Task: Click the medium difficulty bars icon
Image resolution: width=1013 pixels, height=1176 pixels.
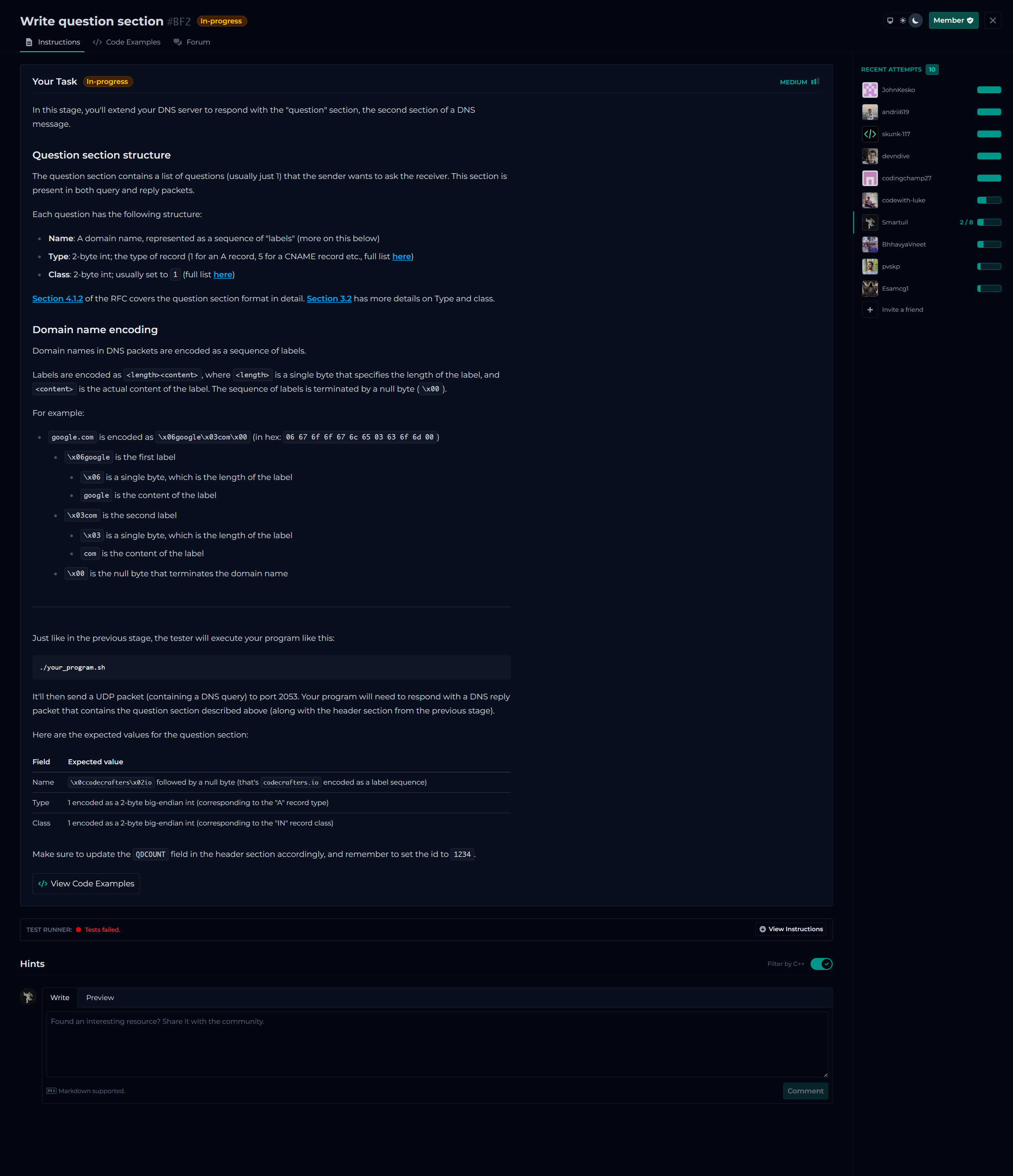Action: 815,82
